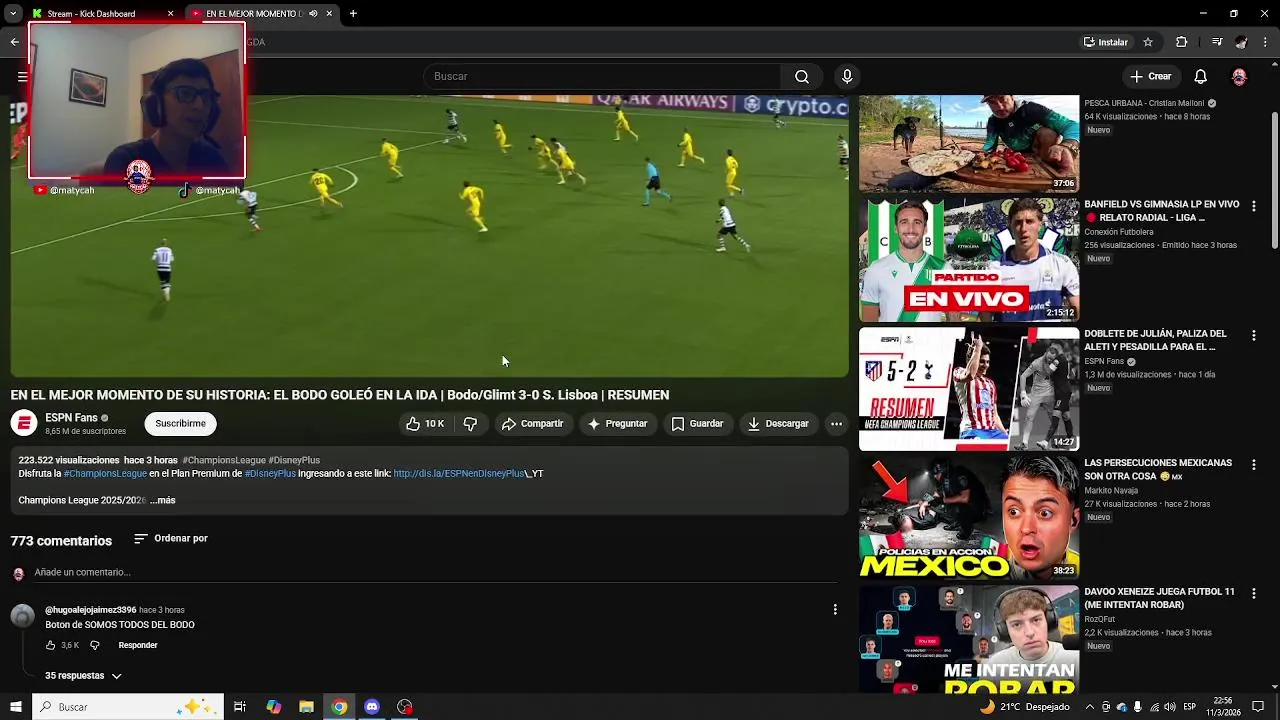The image size is (1280, 720).
Task: Go back with browser back arrow
Action: 14,42
